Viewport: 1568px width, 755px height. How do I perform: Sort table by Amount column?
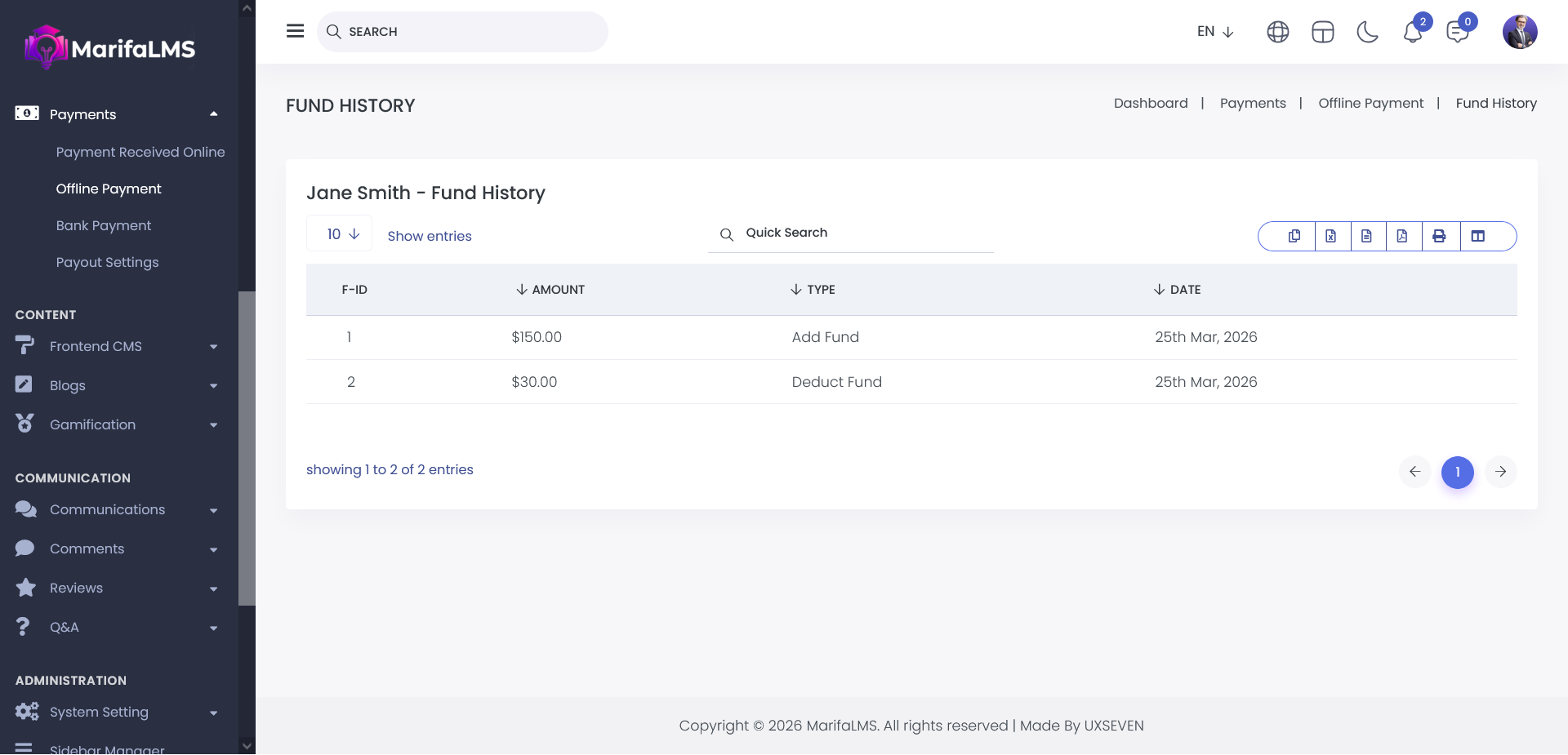click(550, 290)
